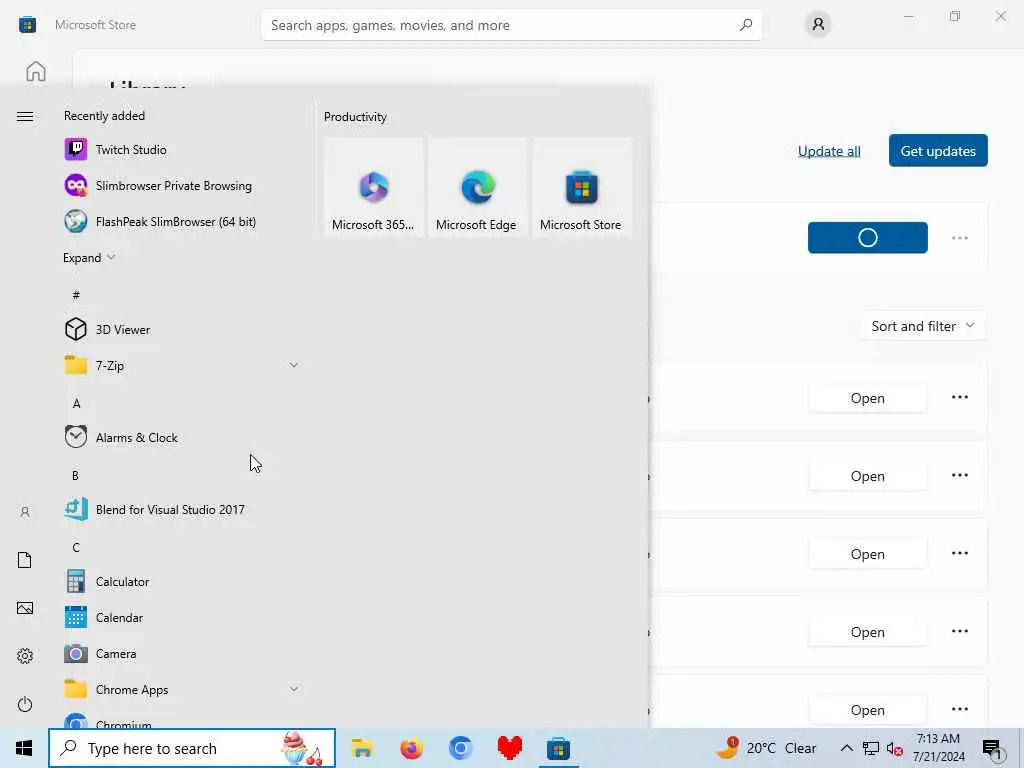Open red heart app on taskbar

pos(509,748)
